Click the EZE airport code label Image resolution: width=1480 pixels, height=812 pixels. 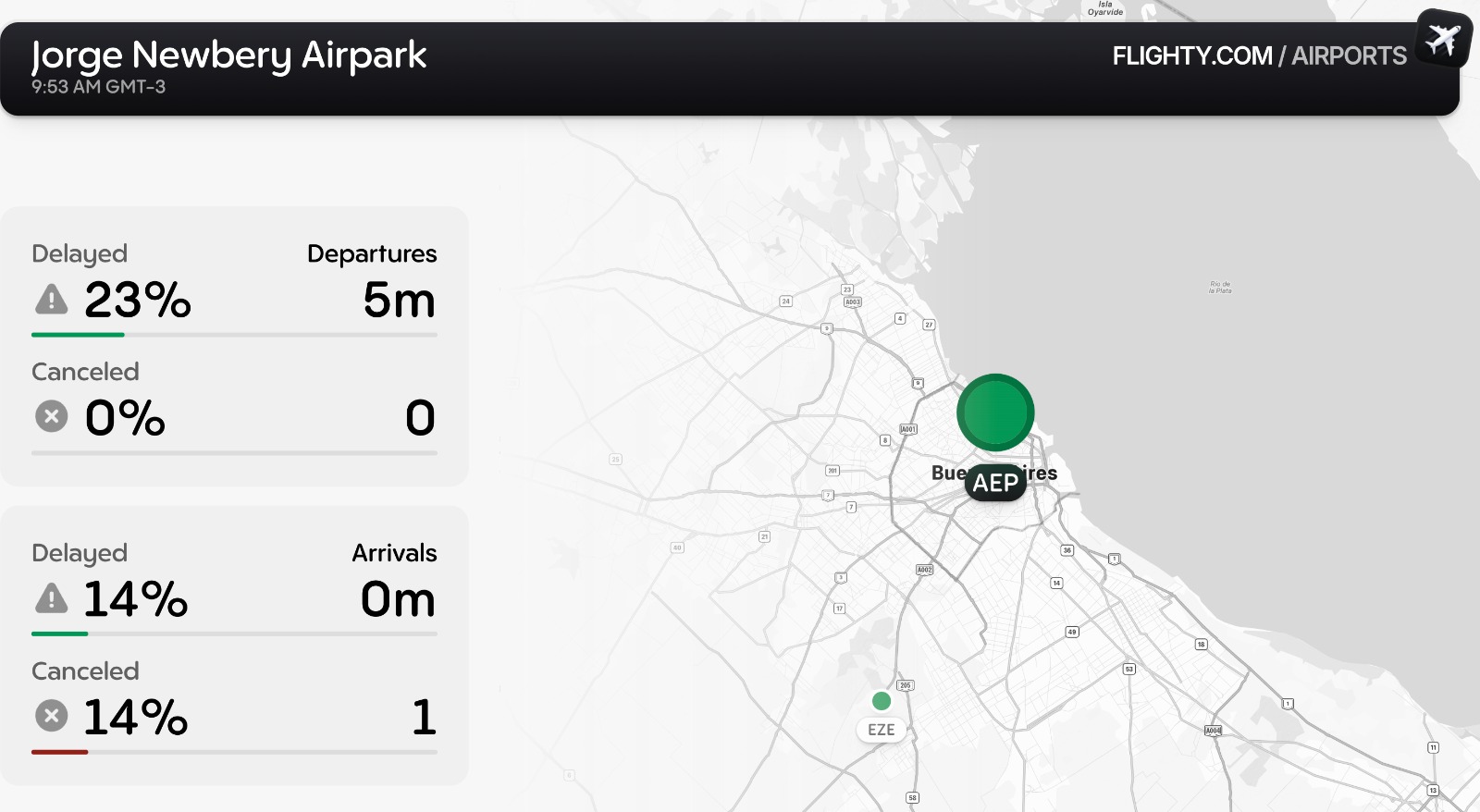[881, 730]
